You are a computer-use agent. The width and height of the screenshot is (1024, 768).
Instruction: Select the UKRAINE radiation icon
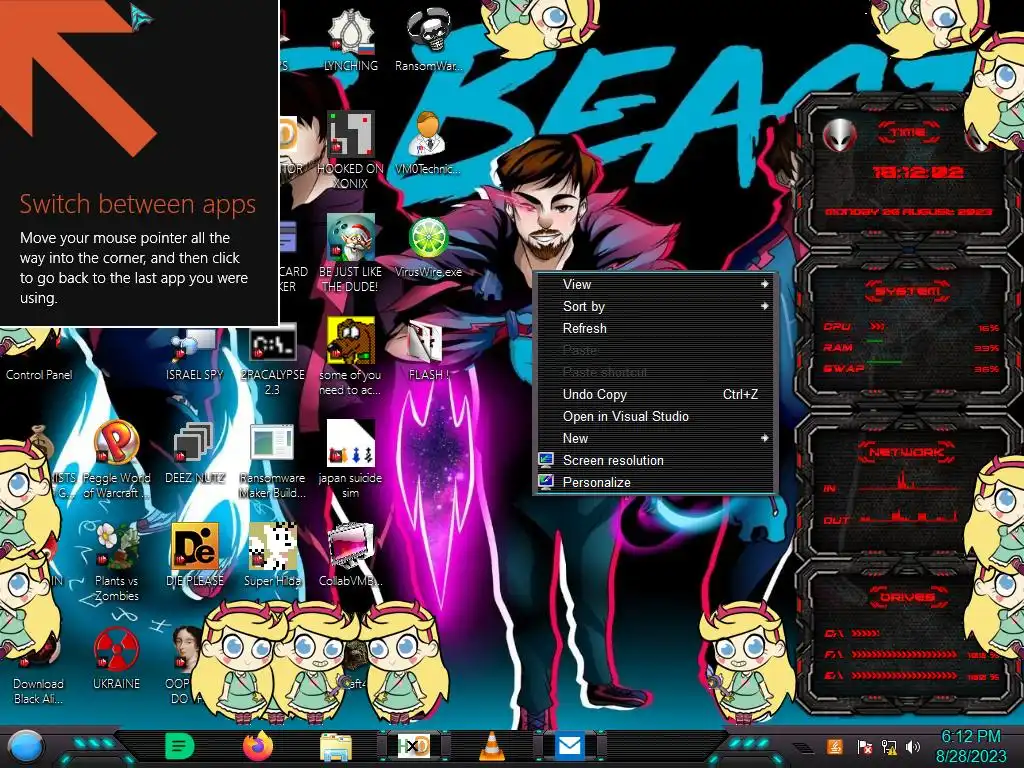pos(116,658)
